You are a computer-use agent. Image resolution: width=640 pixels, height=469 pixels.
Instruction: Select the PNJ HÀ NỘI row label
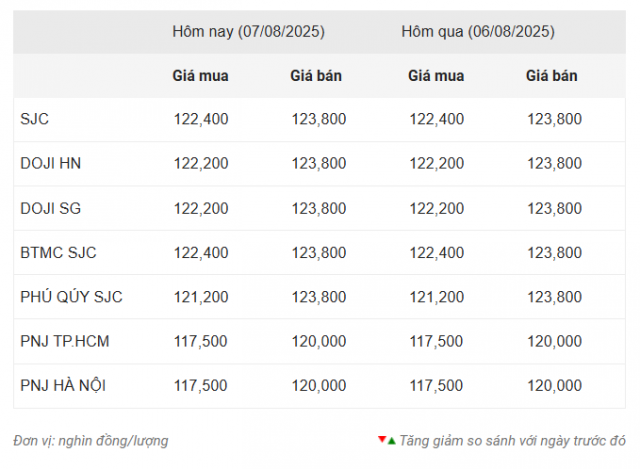(63, 385)
